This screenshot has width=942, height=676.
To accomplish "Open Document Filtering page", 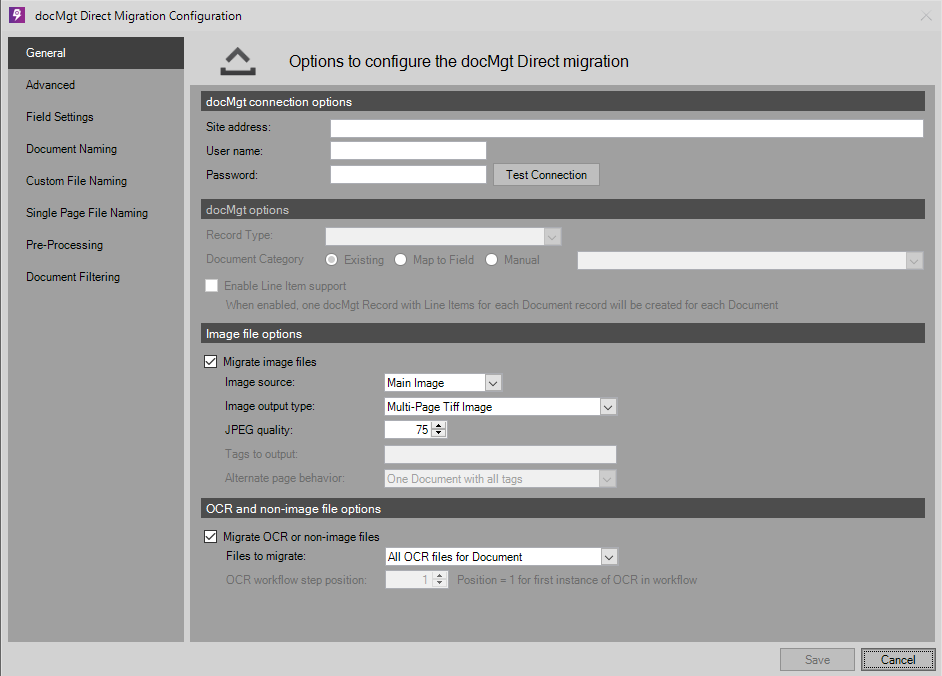I will point(96,276).
